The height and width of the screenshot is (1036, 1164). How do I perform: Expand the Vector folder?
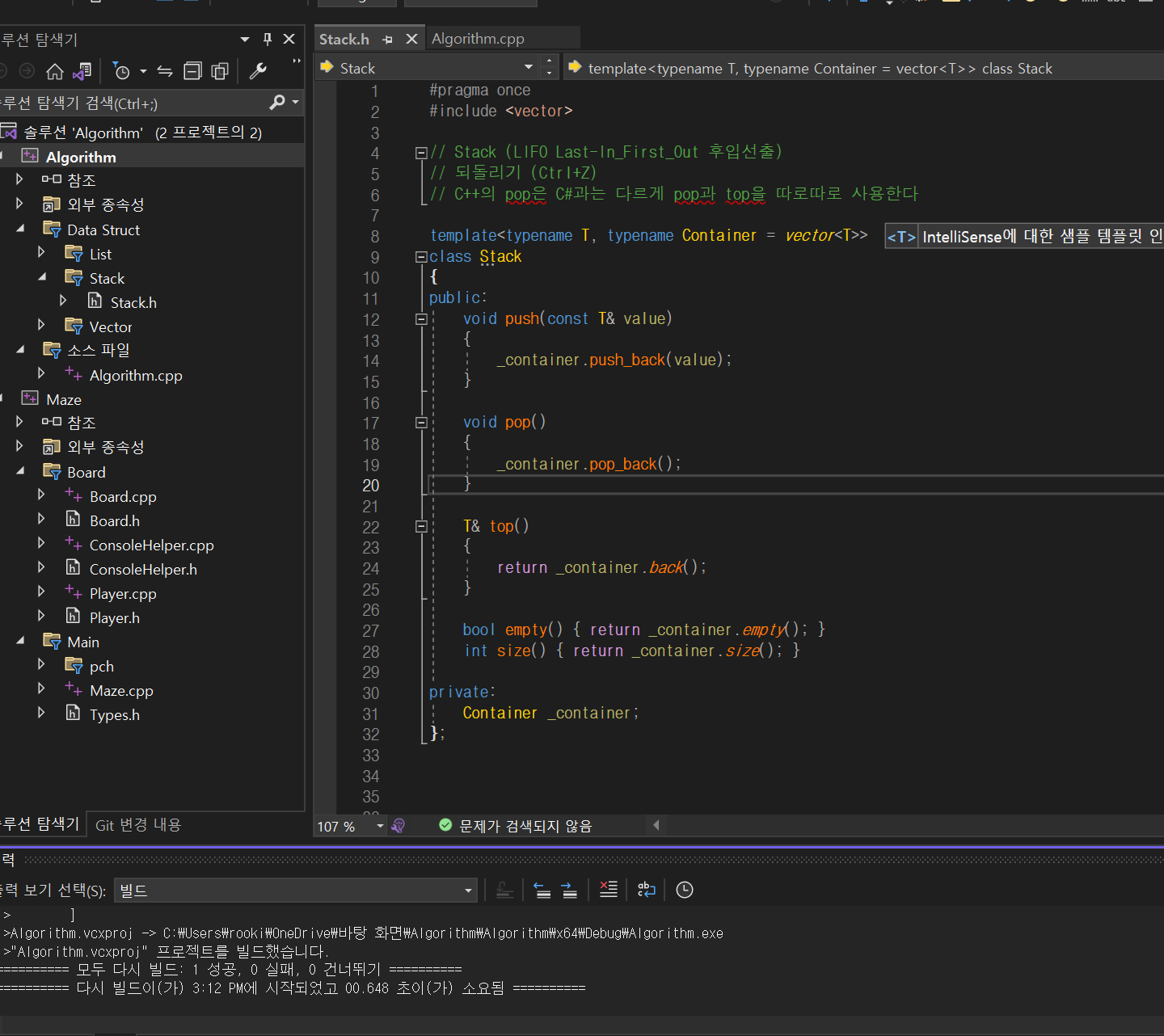[x=41, y=325]
